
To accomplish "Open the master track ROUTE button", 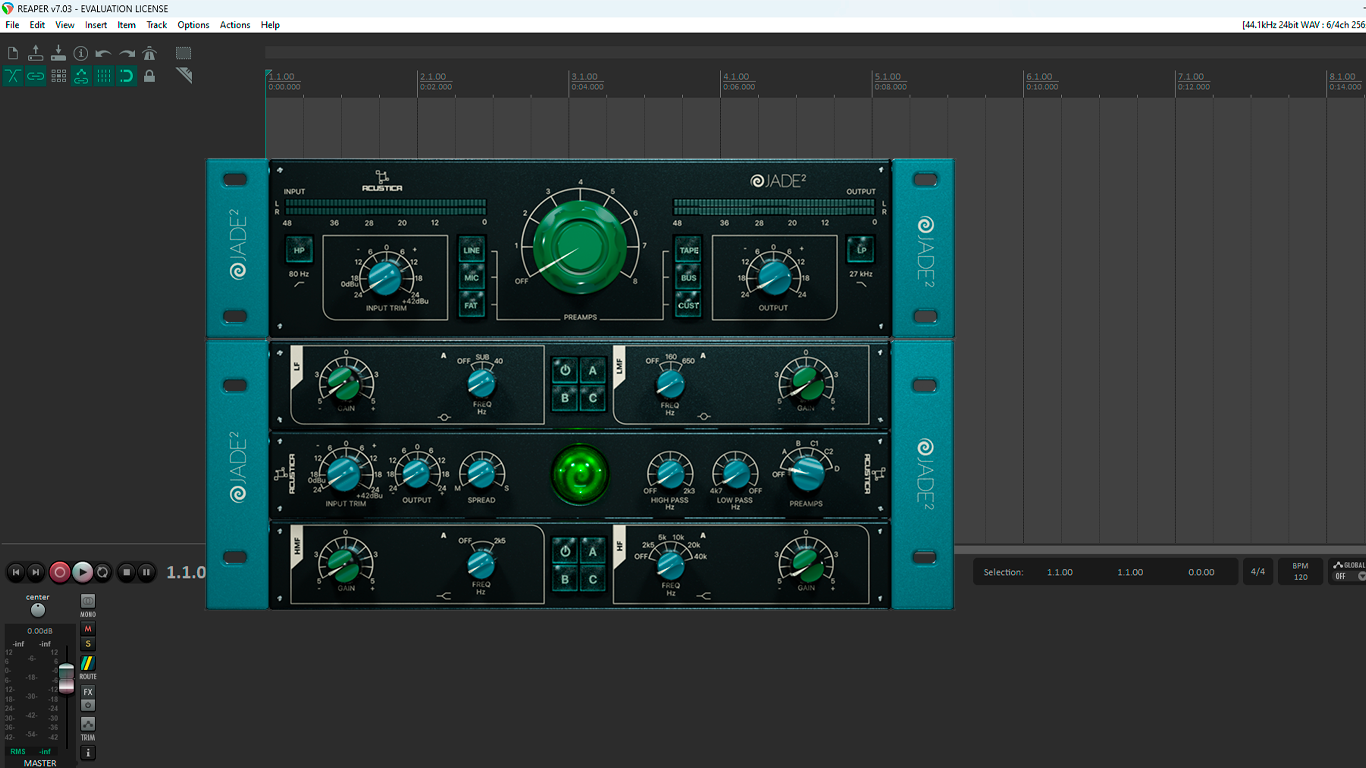I will click(88, 664).
